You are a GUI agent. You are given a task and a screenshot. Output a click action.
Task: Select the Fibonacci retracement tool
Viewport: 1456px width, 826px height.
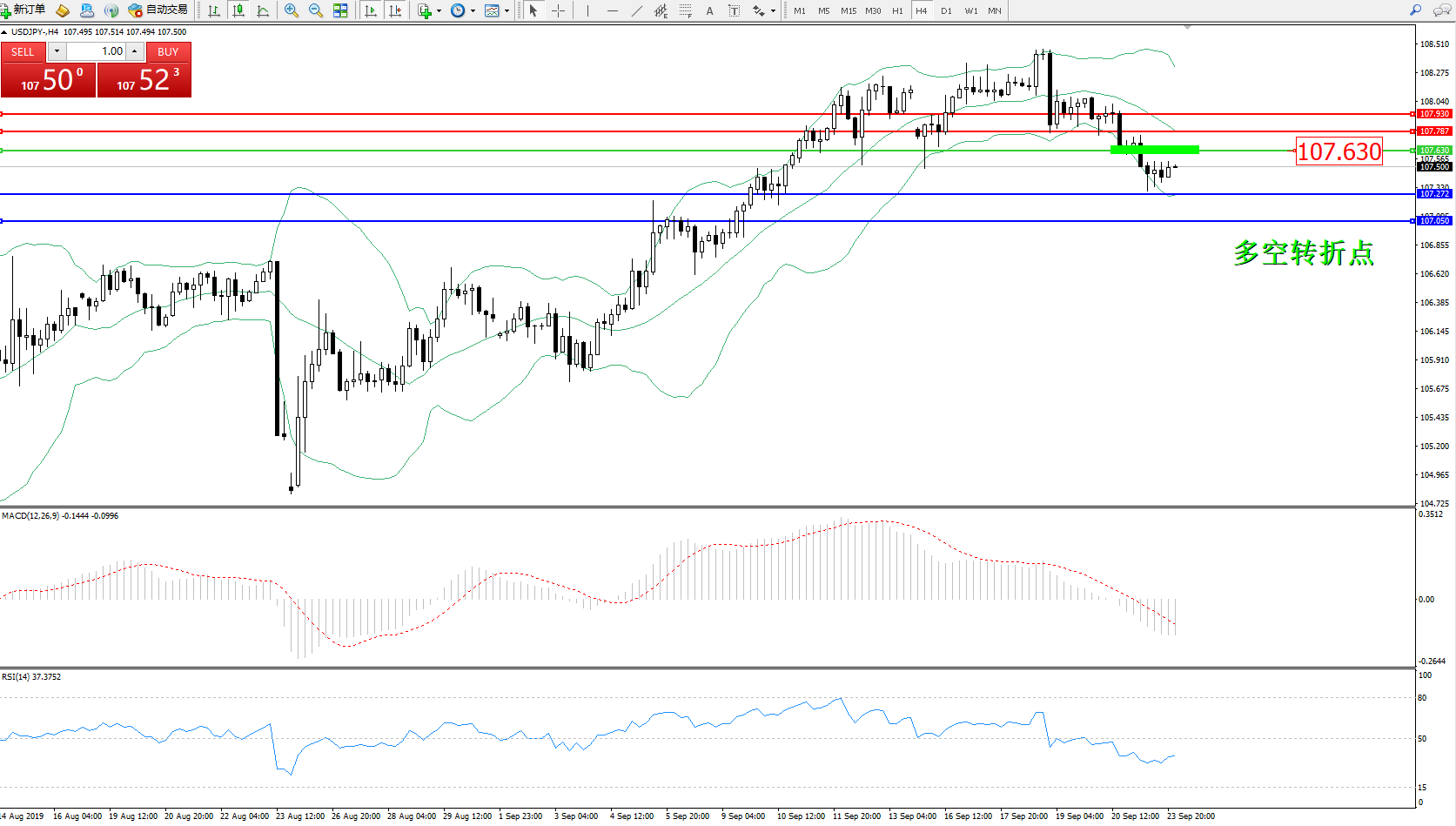click(686, 10)
